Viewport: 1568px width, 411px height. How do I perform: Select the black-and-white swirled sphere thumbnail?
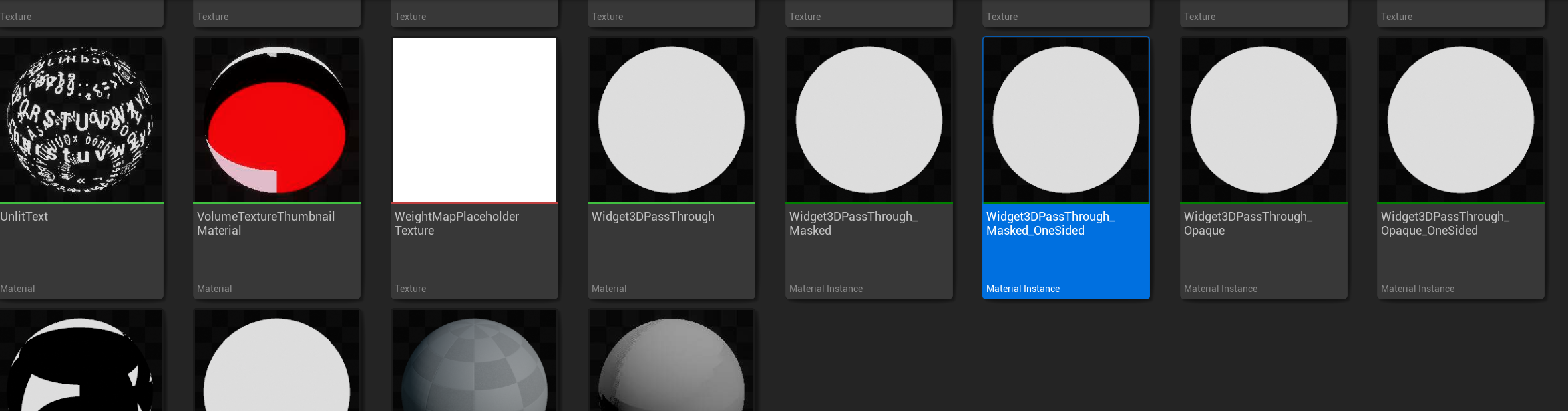click(x=81, y=361)
